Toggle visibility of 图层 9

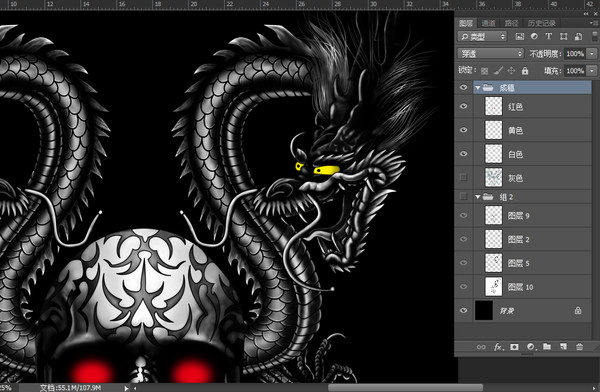(x=463, y=215)
